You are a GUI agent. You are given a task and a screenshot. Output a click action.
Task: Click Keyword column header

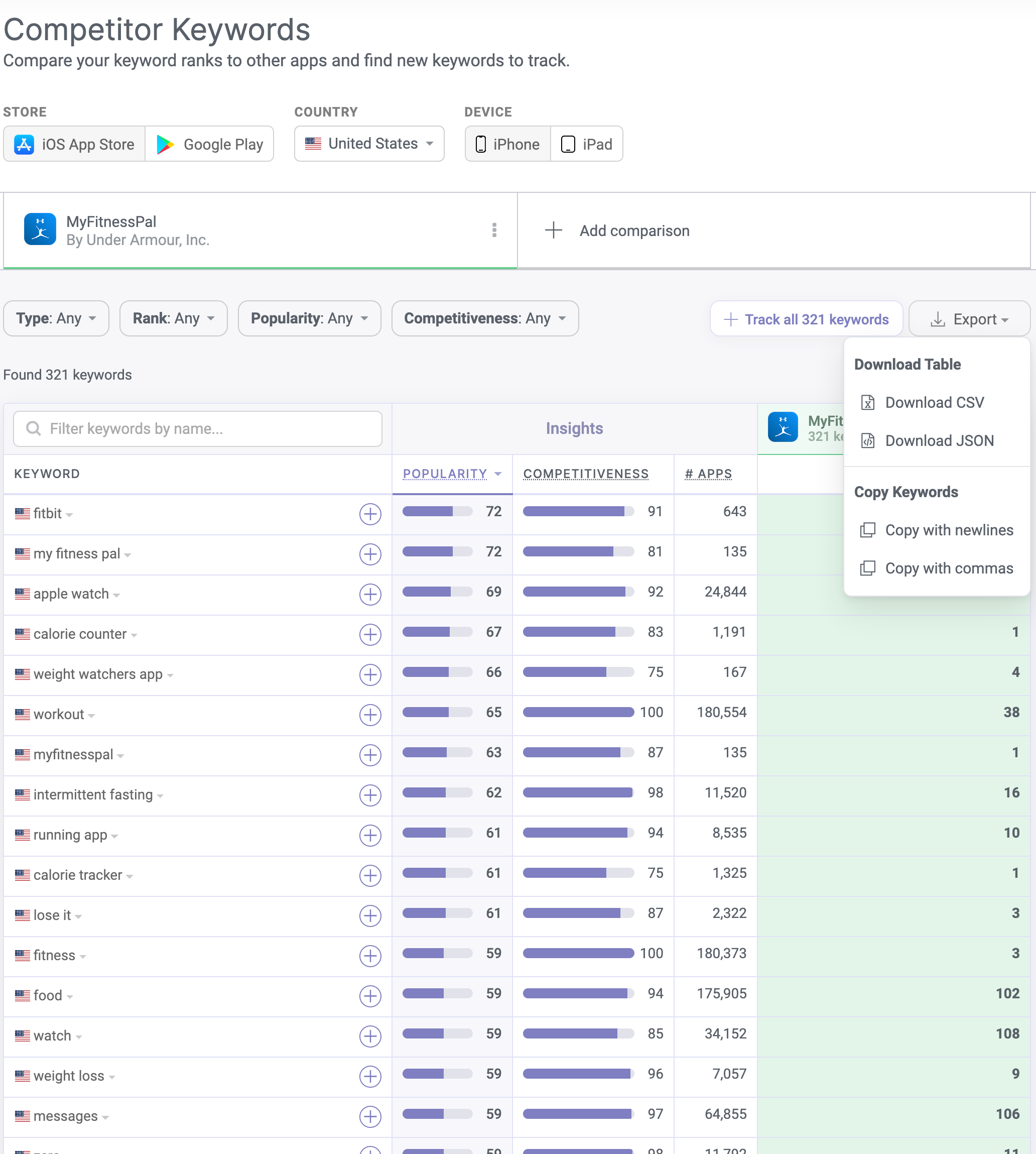point(47,474)
